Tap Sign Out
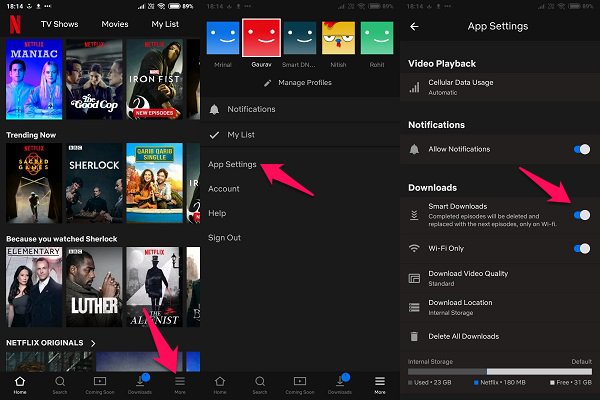The image size is (600, 400). (x=224, y=238)
